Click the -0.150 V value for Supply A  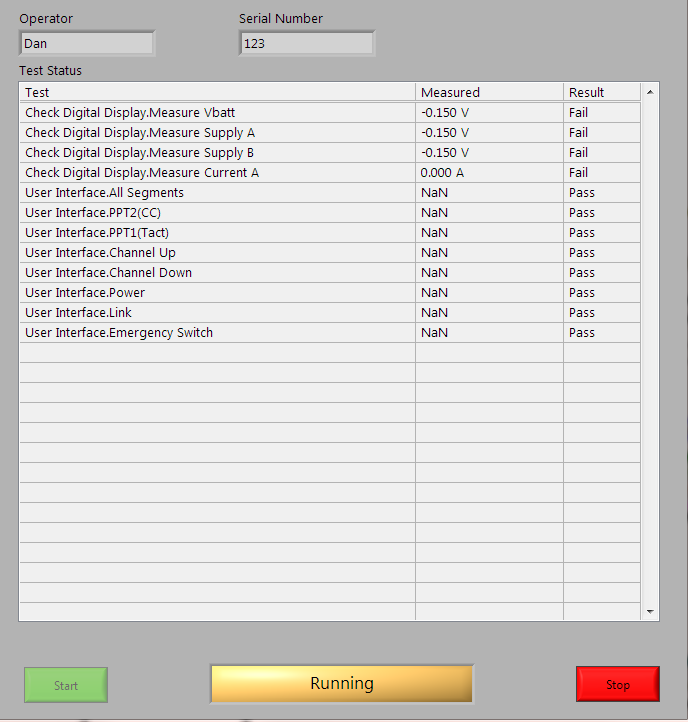pos(445,133)
